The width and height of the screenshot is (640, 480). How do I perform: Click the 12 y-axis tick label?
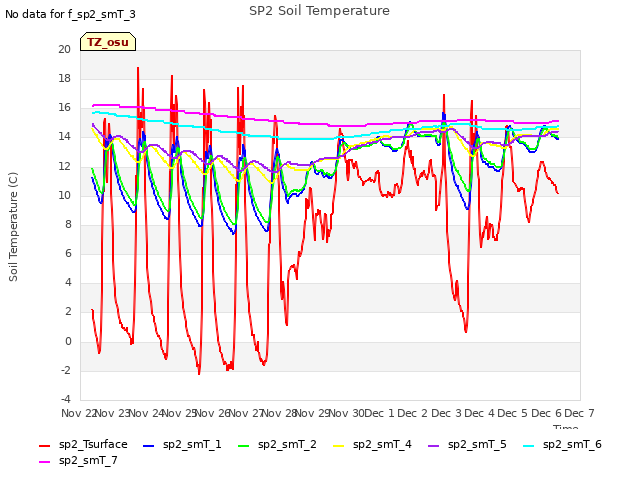click(64, 166)
